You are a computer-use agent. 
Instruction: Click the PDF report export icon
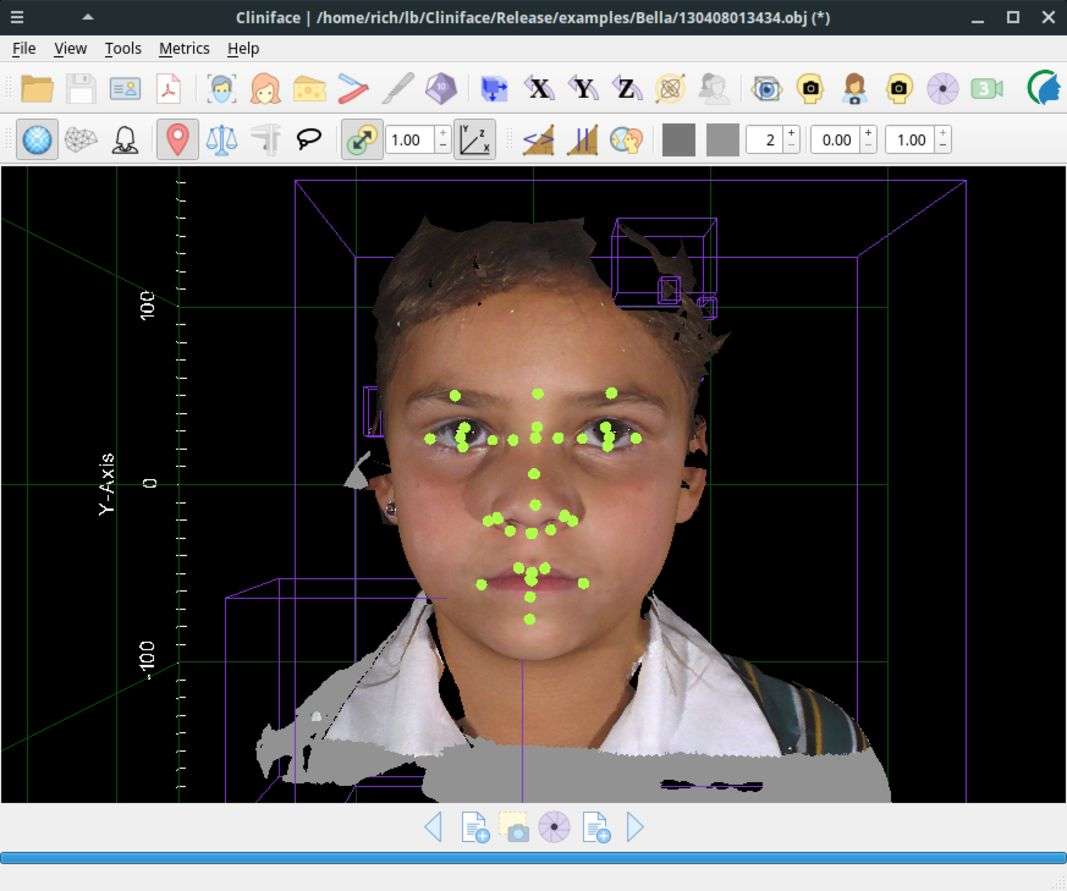pyautogui.click(x=168, y=89)
